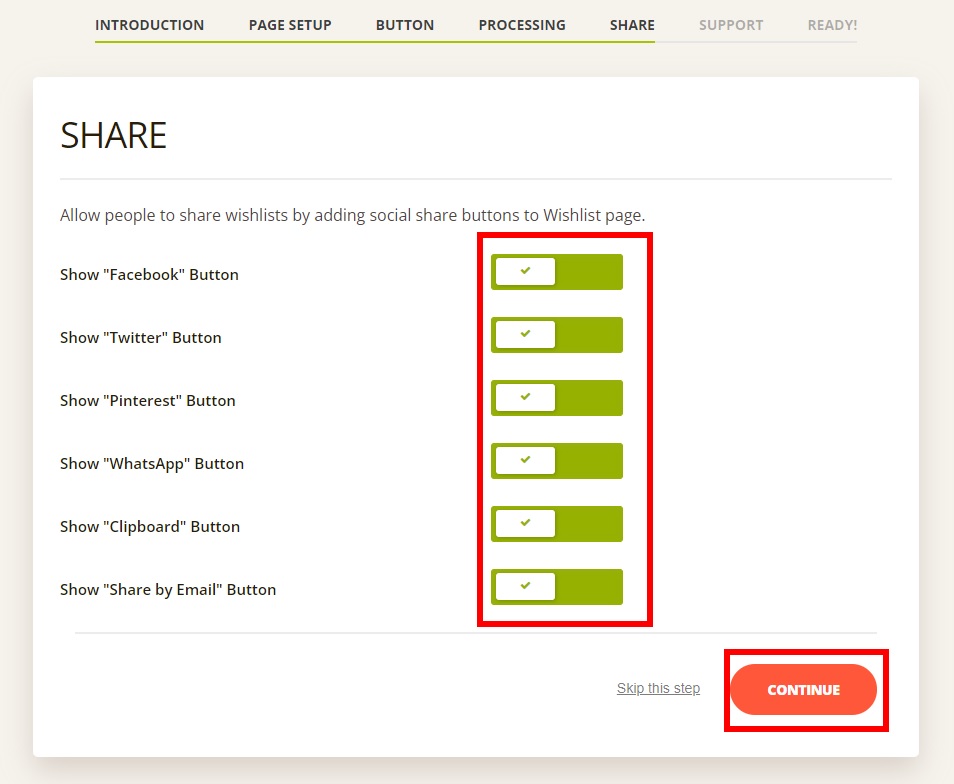The width and height of the screenshot is (954, 784).
Task: Click the Show "Pinterest" Button label
Action: point(148,401)
